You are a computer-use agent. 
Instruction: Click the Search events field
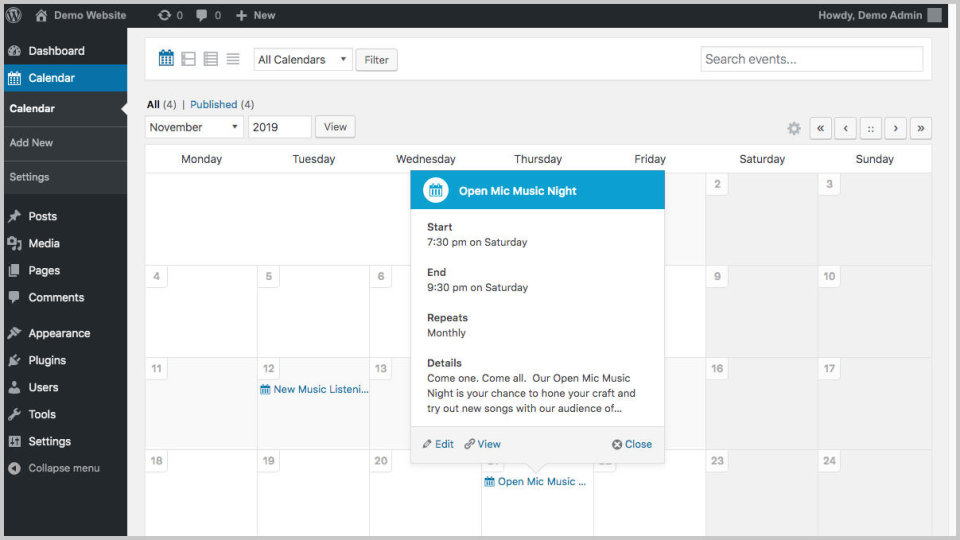(811, 59)
